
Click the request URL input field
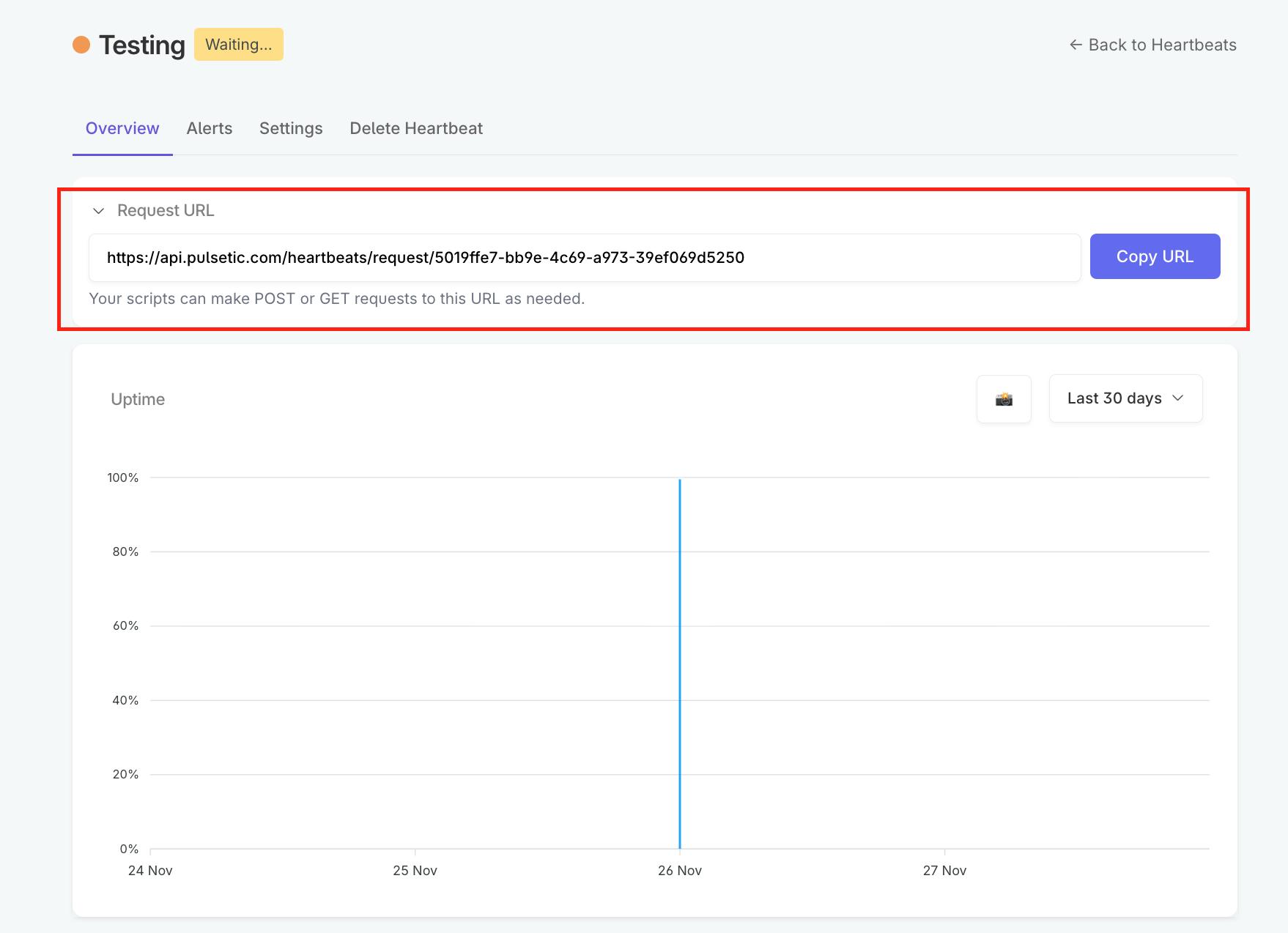pos(585,258)
